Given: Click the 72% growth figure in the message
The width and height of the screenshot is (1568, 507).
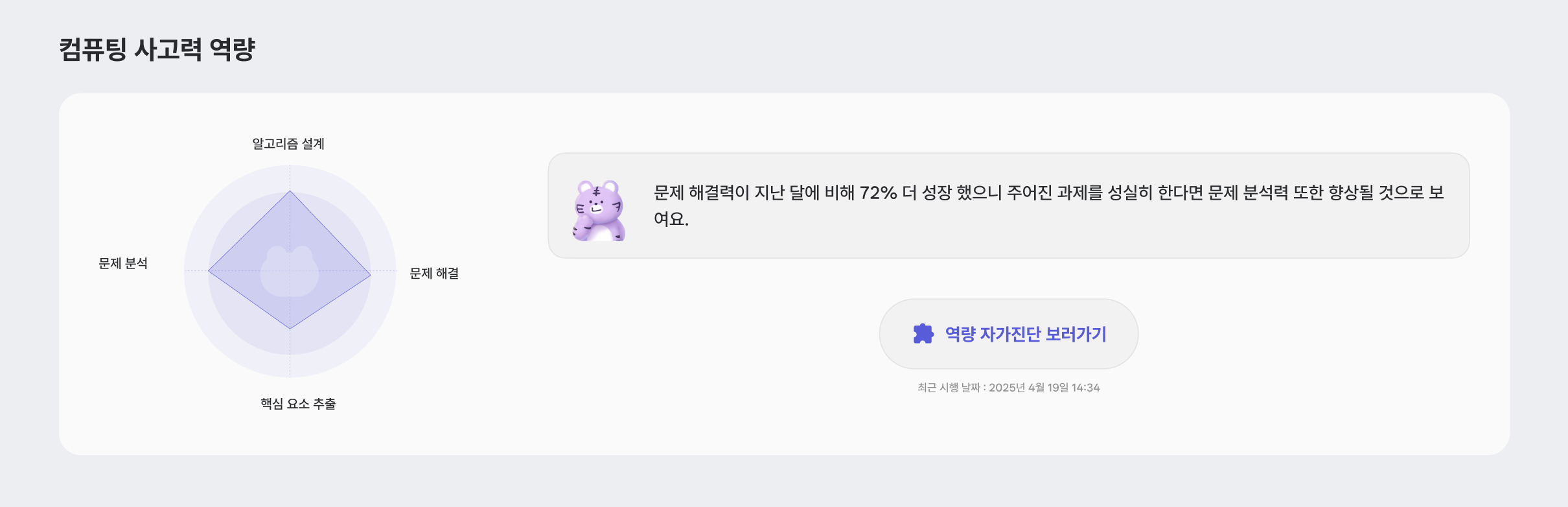Looking at the screenshot, I should (x=878, y=193).
